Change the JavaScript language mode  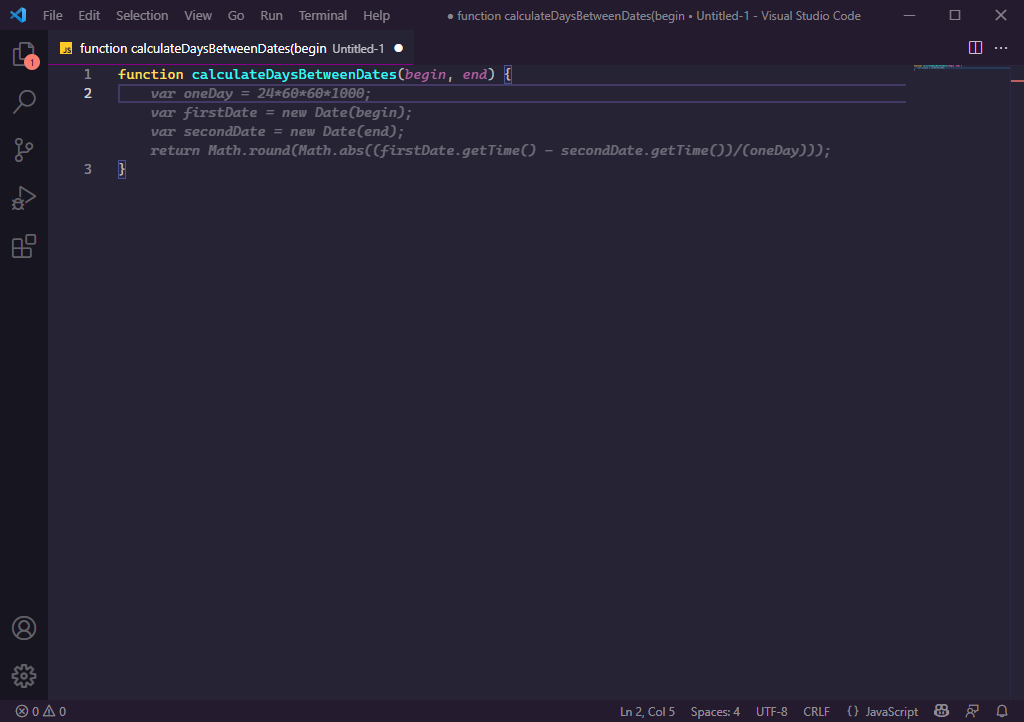click(882, 711)
